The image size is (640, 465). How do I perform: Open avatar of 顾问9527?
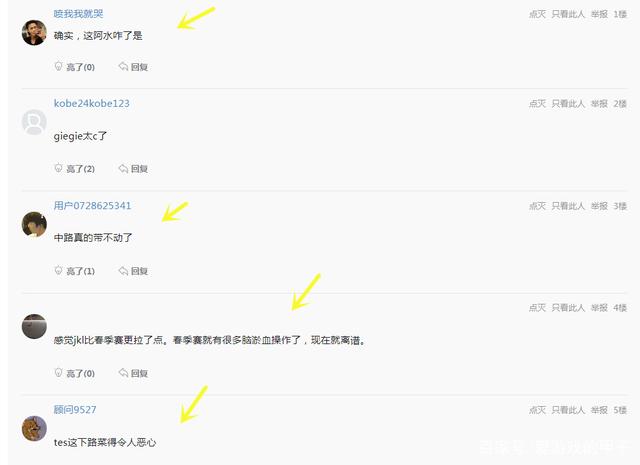click(34, 428)
